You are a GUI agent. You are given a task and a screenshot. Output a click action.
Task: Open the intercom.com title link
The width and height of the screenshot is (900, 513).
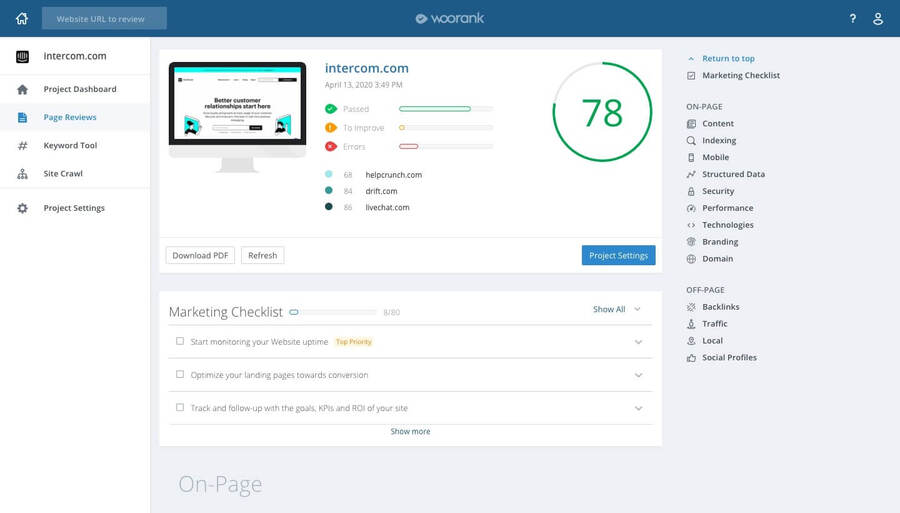367,68
